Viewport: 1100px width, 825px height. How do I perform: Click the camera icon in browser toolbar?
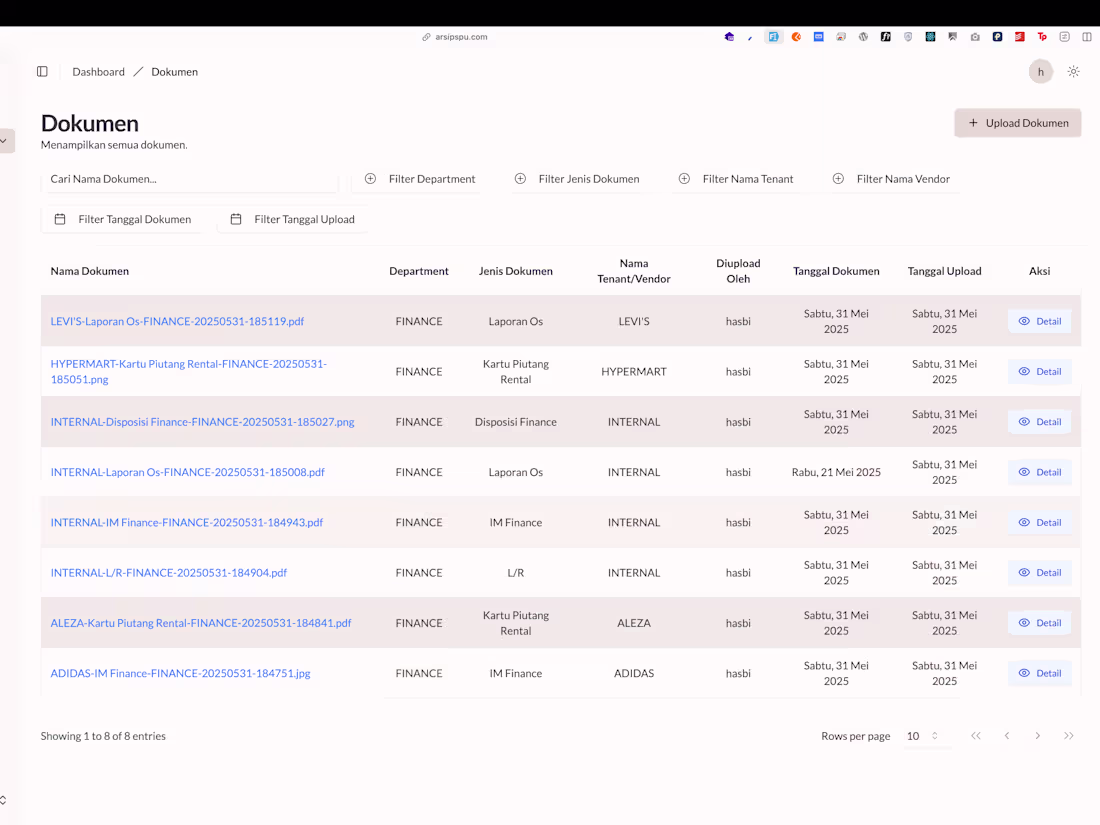tap(975, 37)
